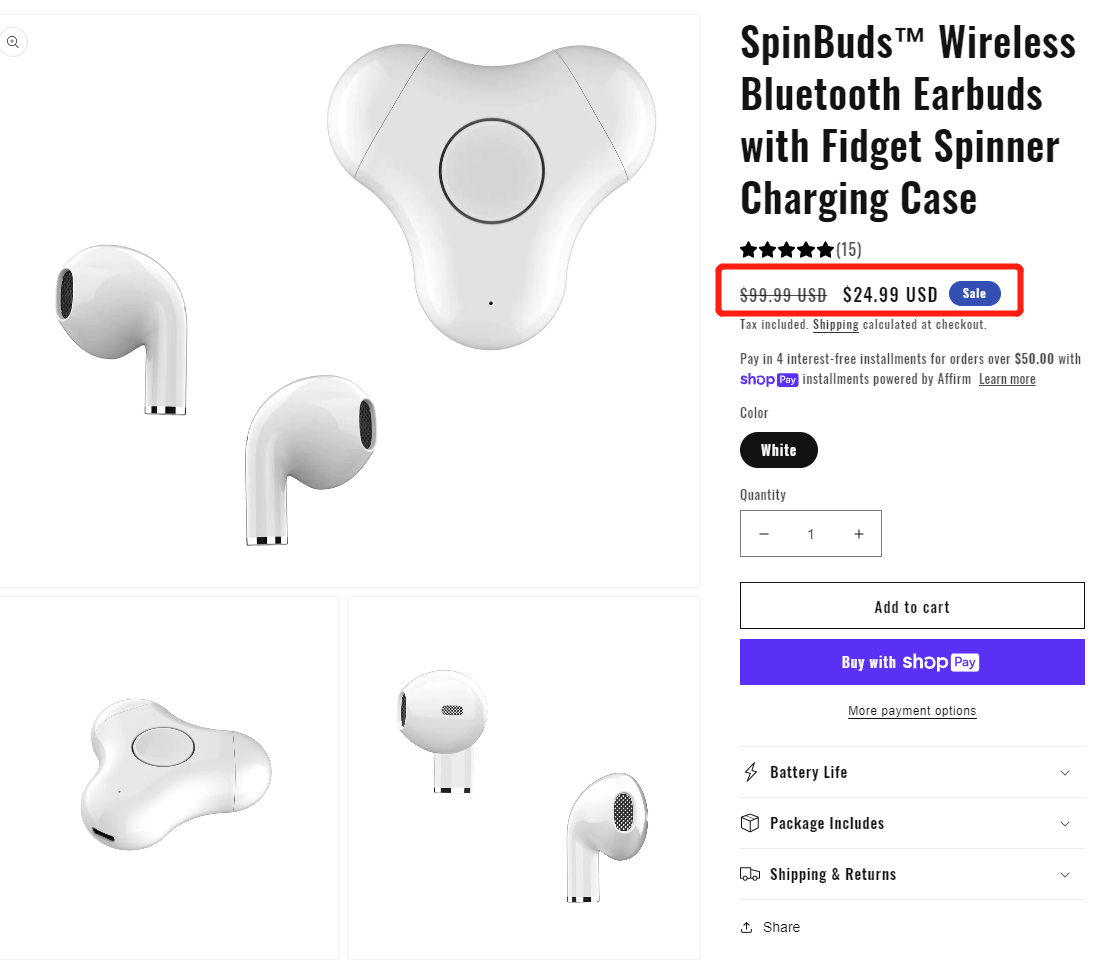This screenshot has height=964, width=1110.
Task: Expand the Package Includes chevron
Action: pyautogui.click(x=1065, y=824)
